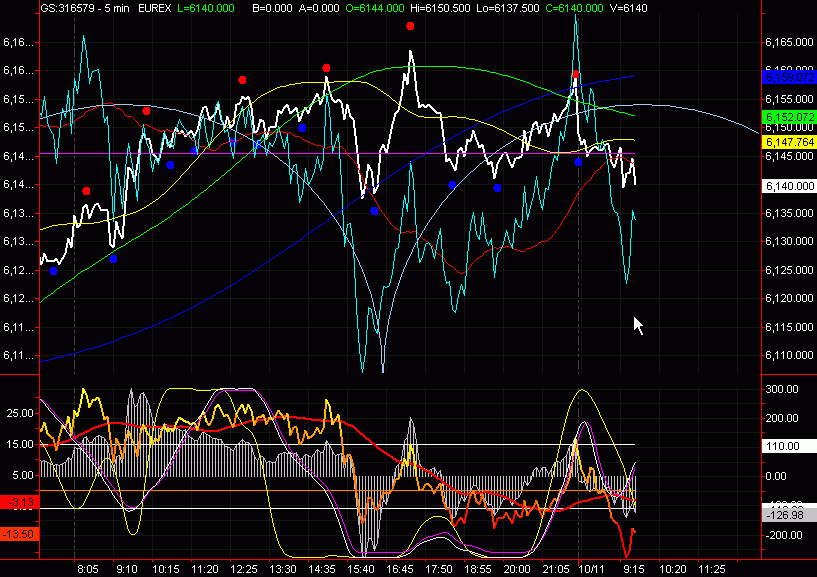Select the yellow 6,147.764 price tag

pyautogui.click(x=789, y=142)
